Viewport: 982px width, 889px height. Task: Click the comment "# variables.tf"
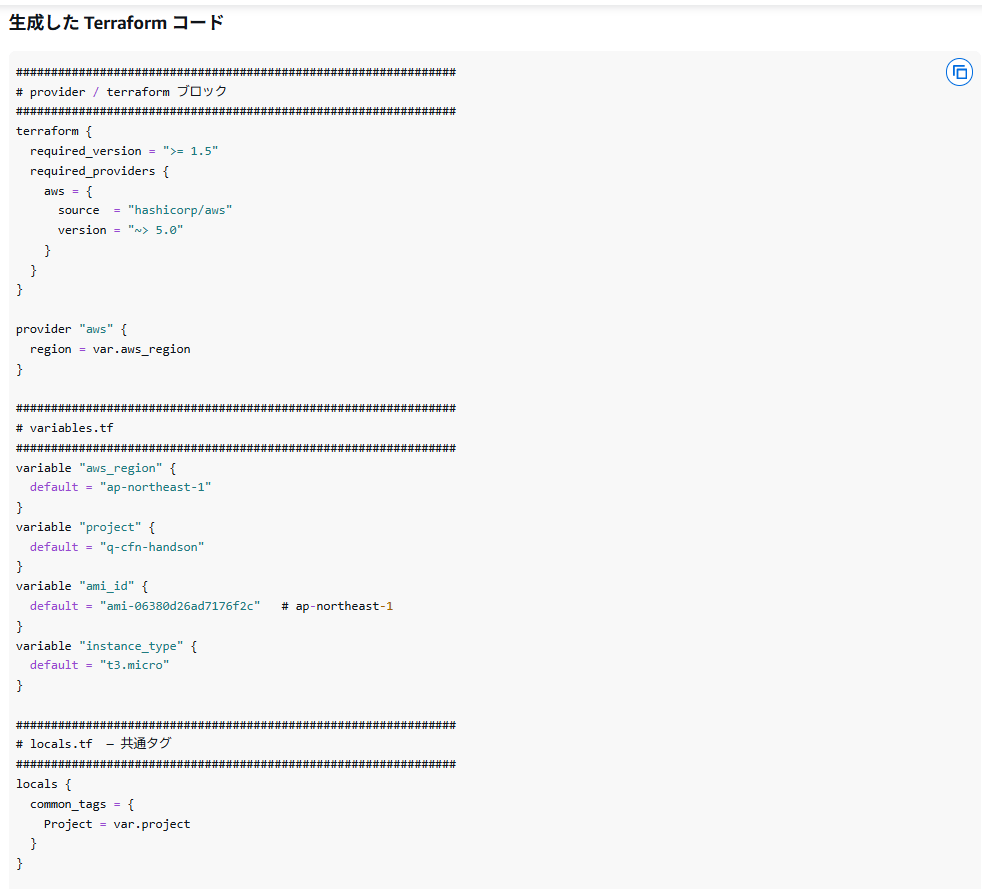click(x=65, y=428)
